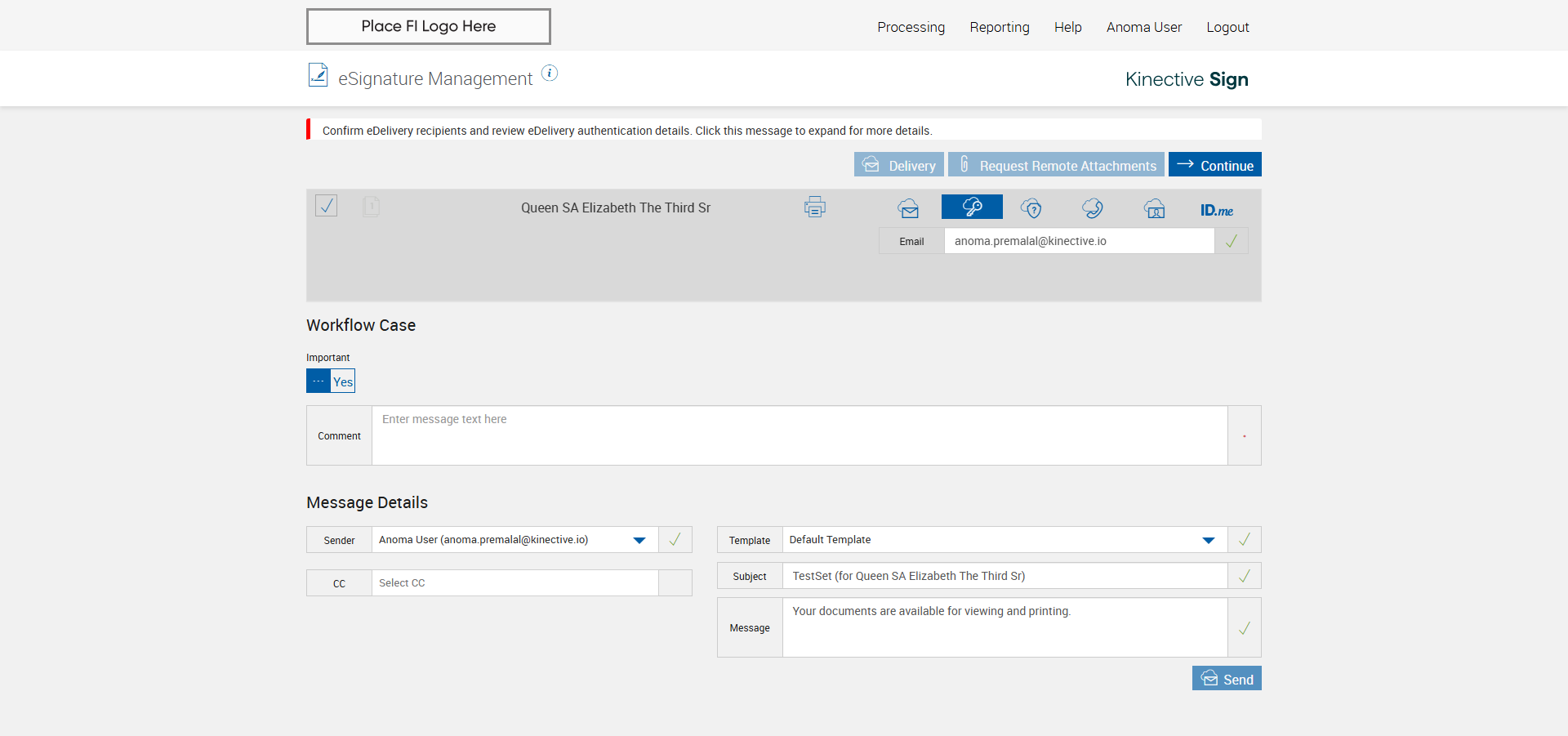Open the Reporting menu
Screen dimensions: 1568x736
click(x=999, y=27)
